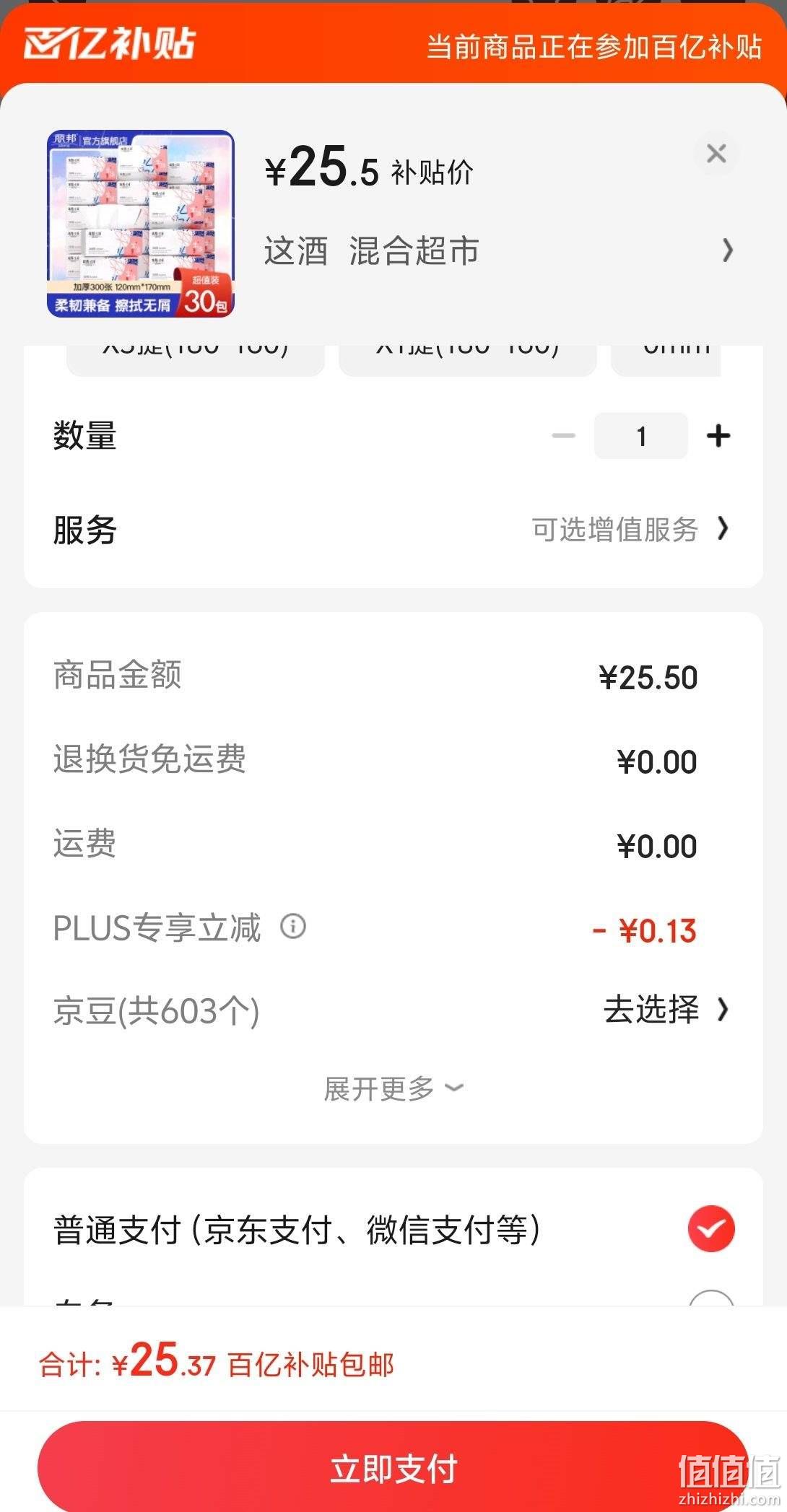Open the product thumbnail image
The height and width of the screenshot is (1512, 787).
[142, 224]
